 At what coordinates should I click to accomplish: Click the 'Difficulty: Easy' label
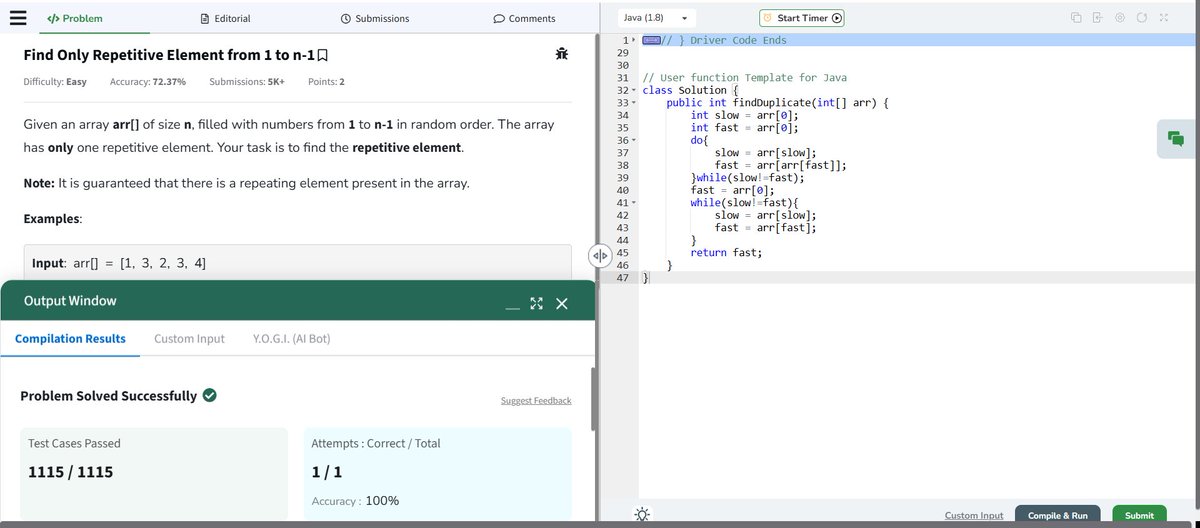55,81
